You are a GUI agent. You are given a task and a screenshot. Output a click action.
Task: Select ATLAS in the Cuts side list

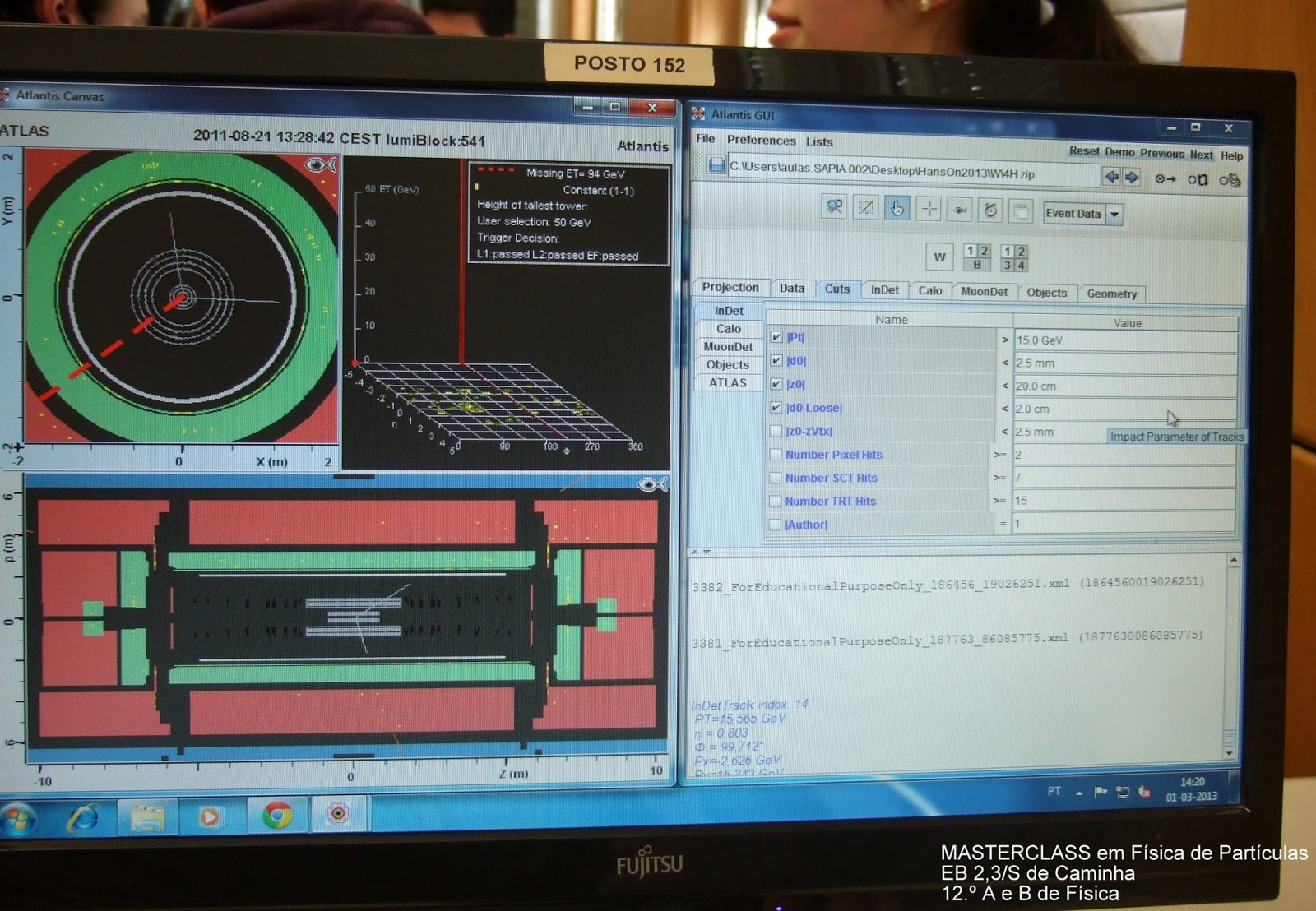(x=728, y=383)
